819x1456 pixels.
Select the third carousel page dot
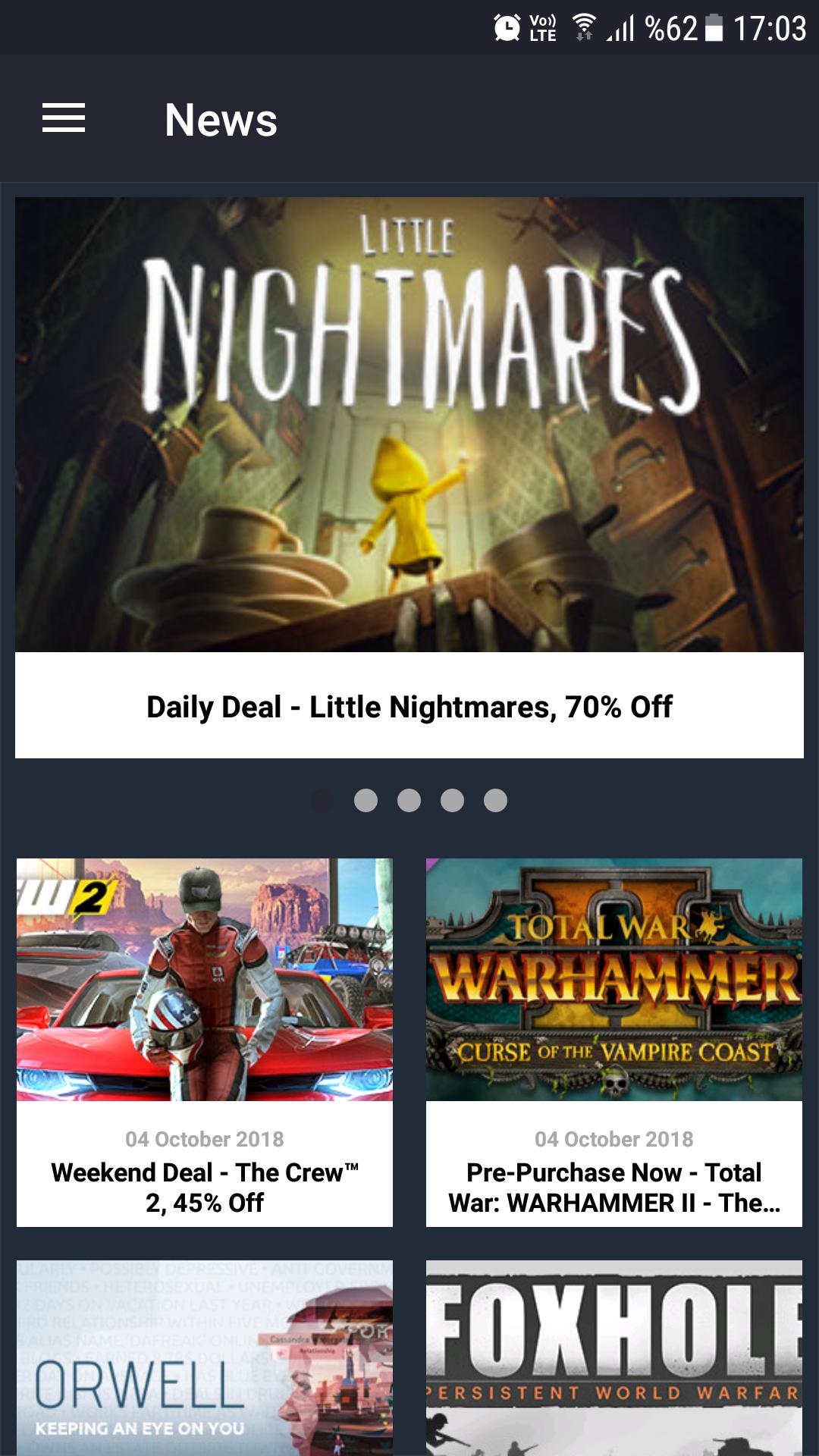[409, 800]
